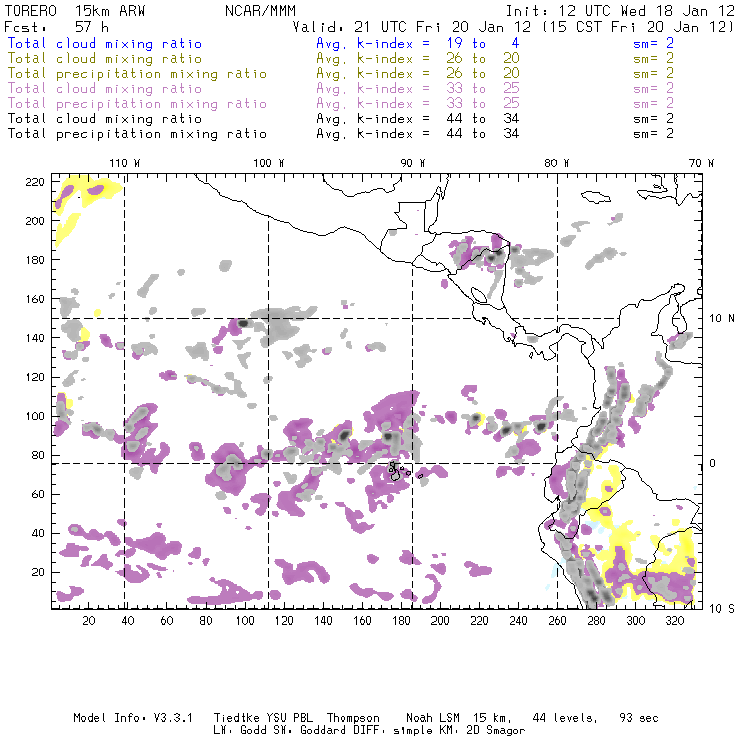Click the black 'sm= 2' in last legend row
The width and height of the screenshot is (740, 740).
pos(653,134)
